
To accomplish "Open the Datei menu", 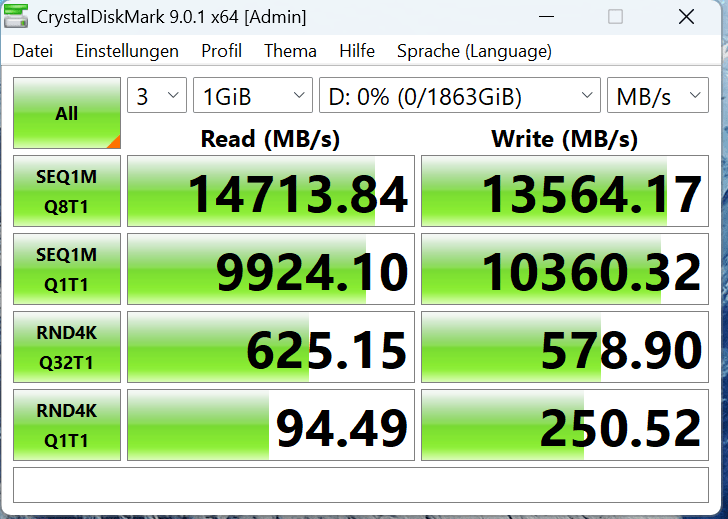I will coord(32,51).
